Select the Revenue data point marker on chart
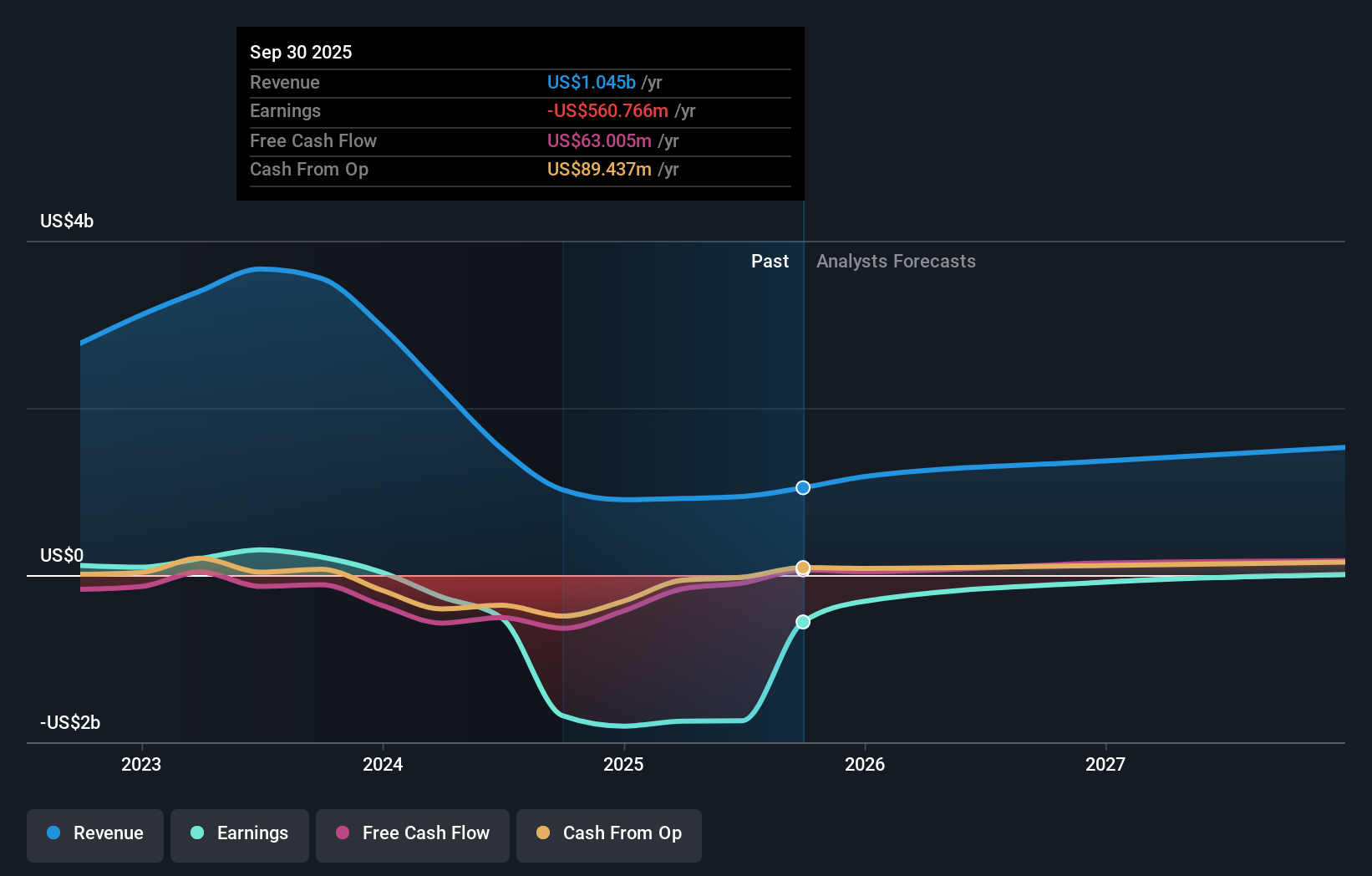This screenshot has height=876, width=1372. click(x=802, y=487)
